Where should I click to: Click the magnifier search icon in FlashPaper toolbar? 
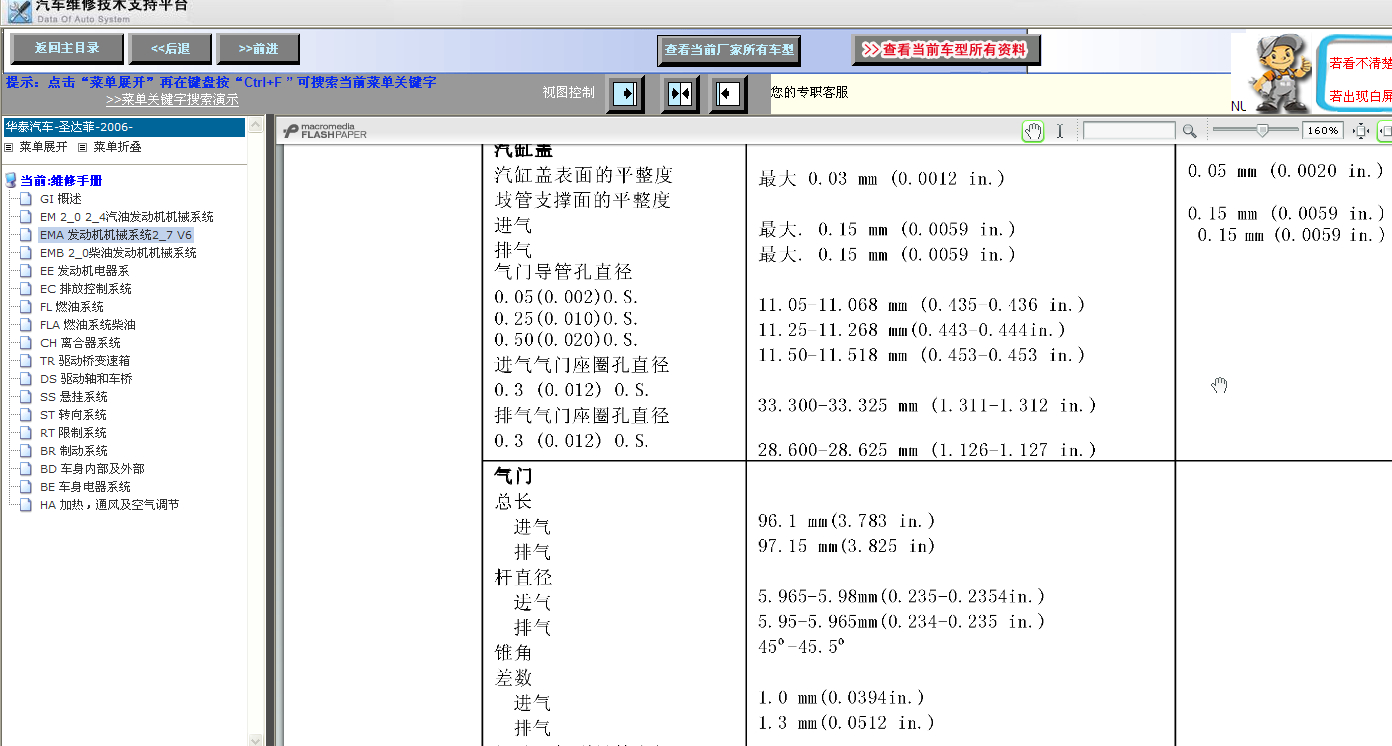[1189, 131]
